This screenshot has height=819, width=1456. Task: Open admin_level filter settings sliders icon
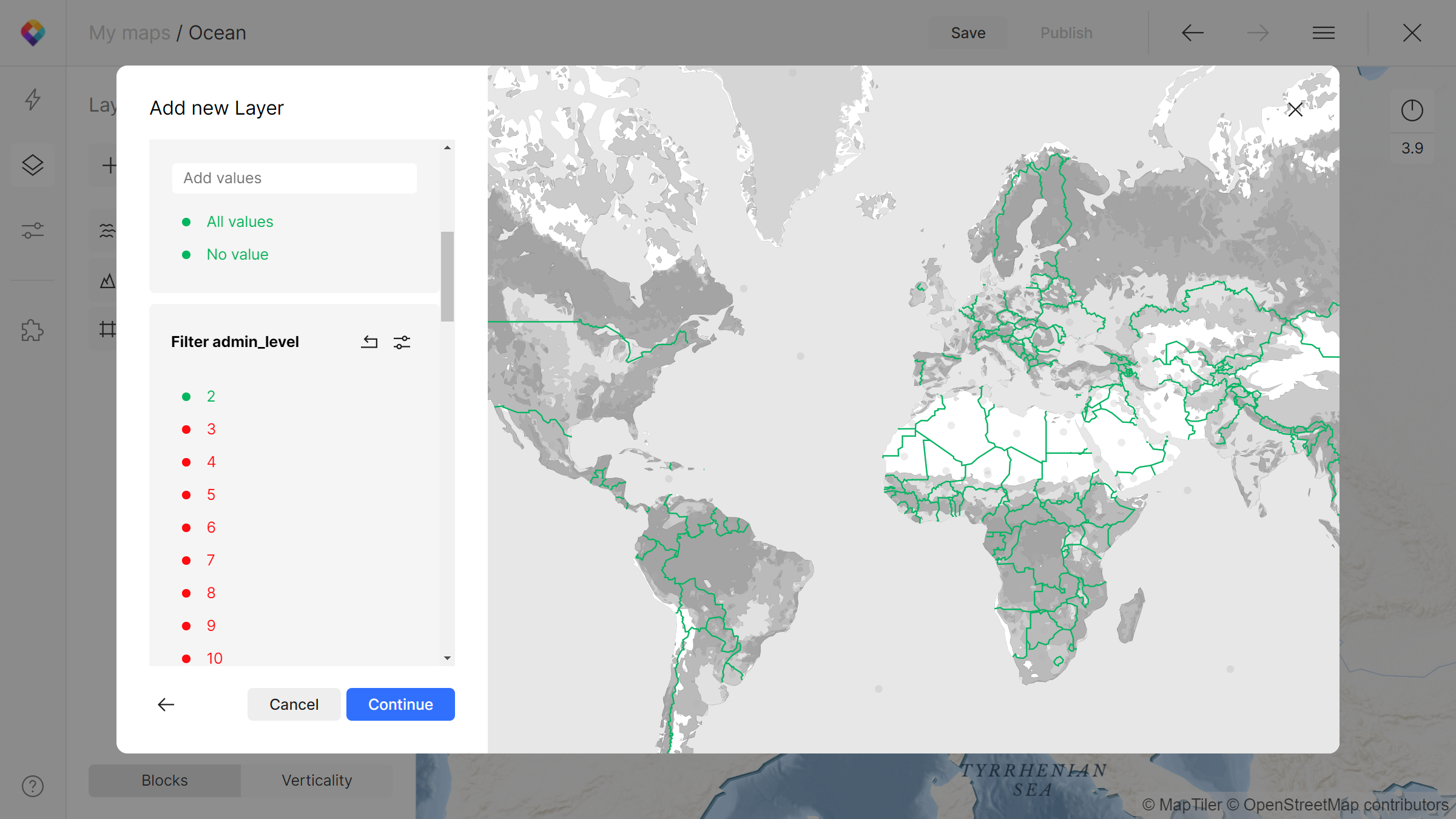402,342
